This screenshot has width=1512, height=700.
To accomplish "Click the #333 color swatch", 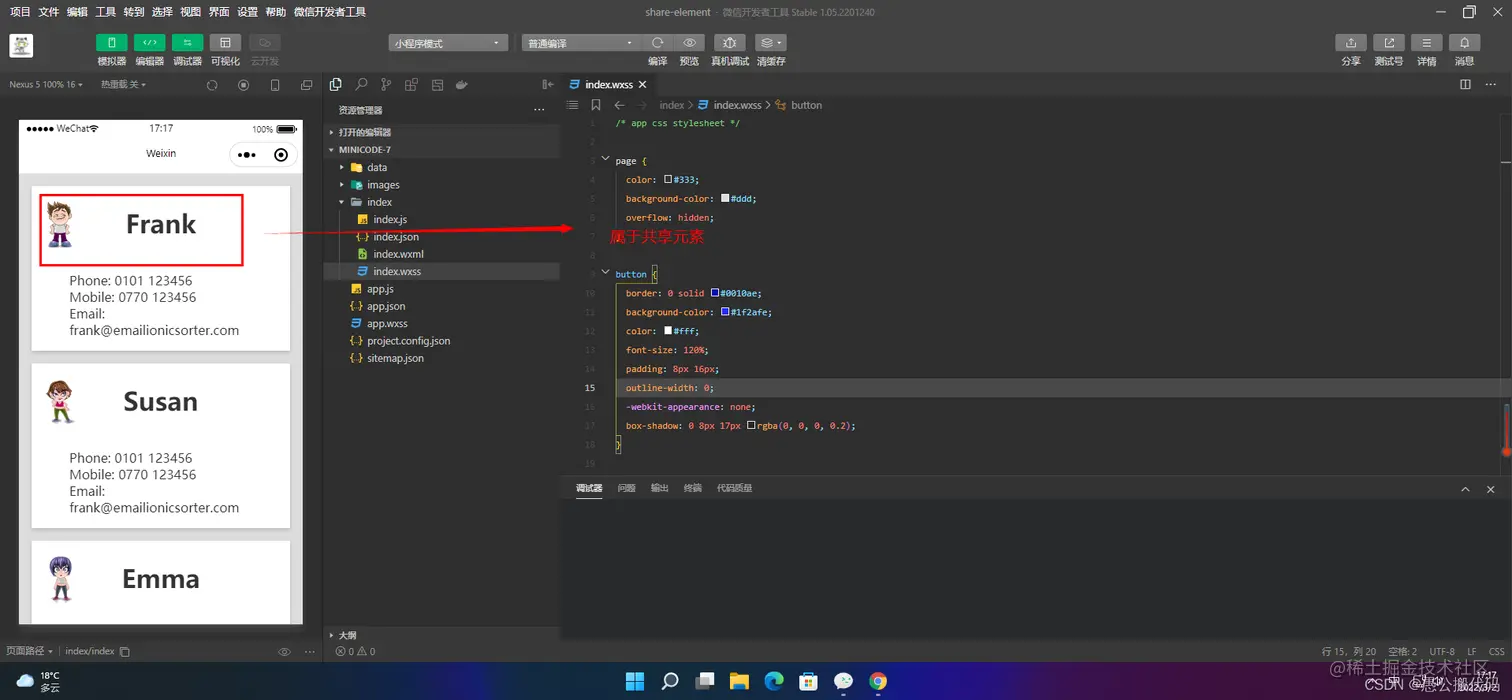I will click(x=668, y=180).
